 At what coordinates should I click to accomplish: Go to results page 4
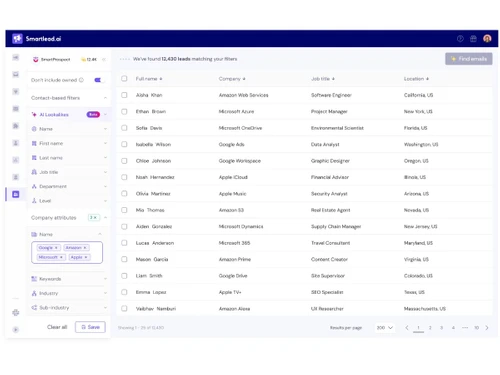click(x=453, y=328)
